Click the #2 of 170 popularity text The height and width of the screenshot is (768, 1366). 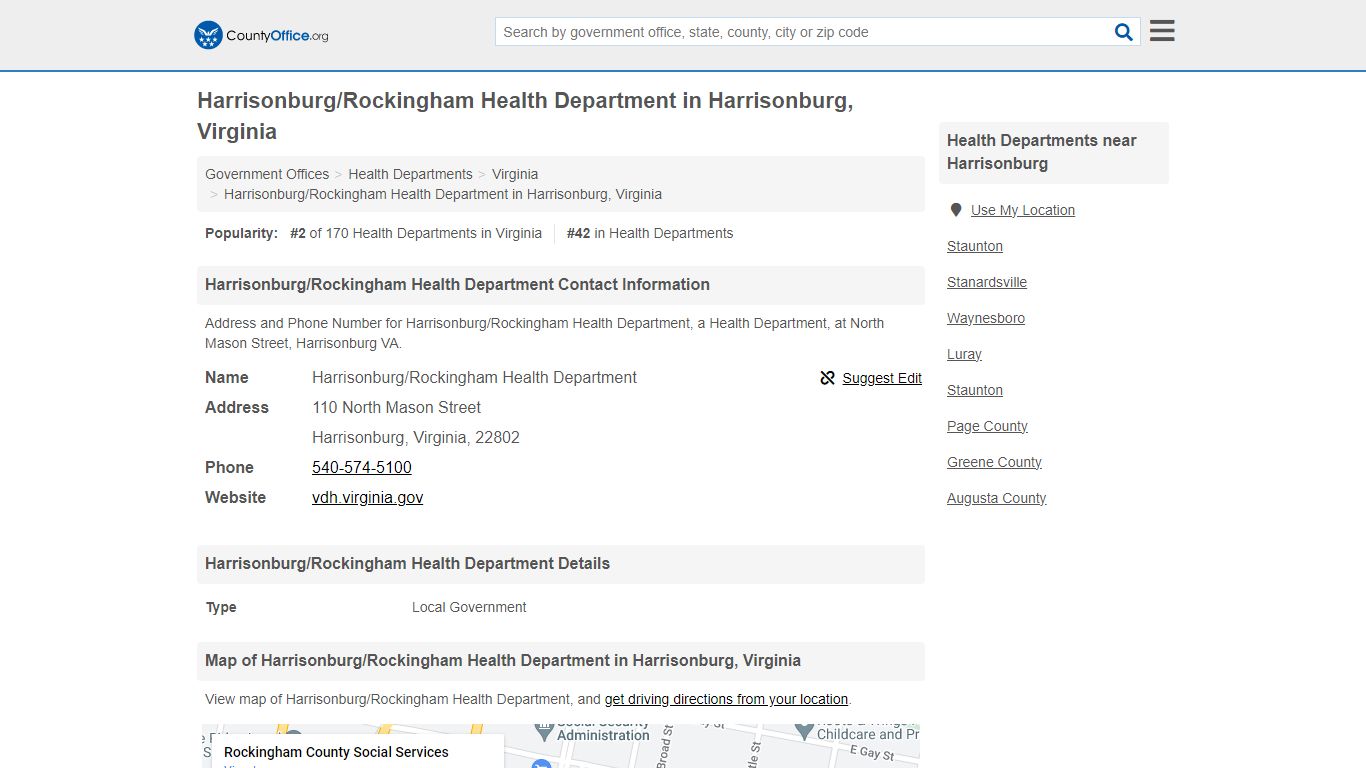(416, 233)
